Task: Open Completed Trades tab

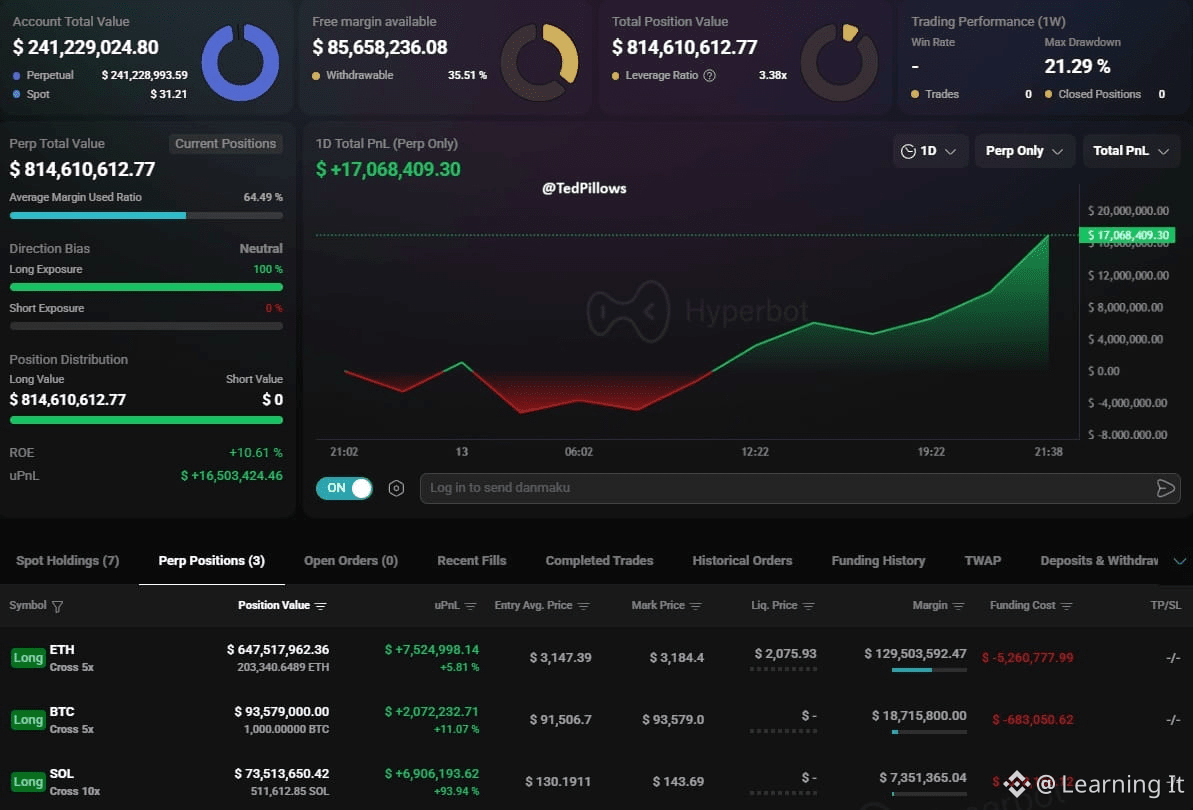Action: pyautogui.click(x=600, y=561)
